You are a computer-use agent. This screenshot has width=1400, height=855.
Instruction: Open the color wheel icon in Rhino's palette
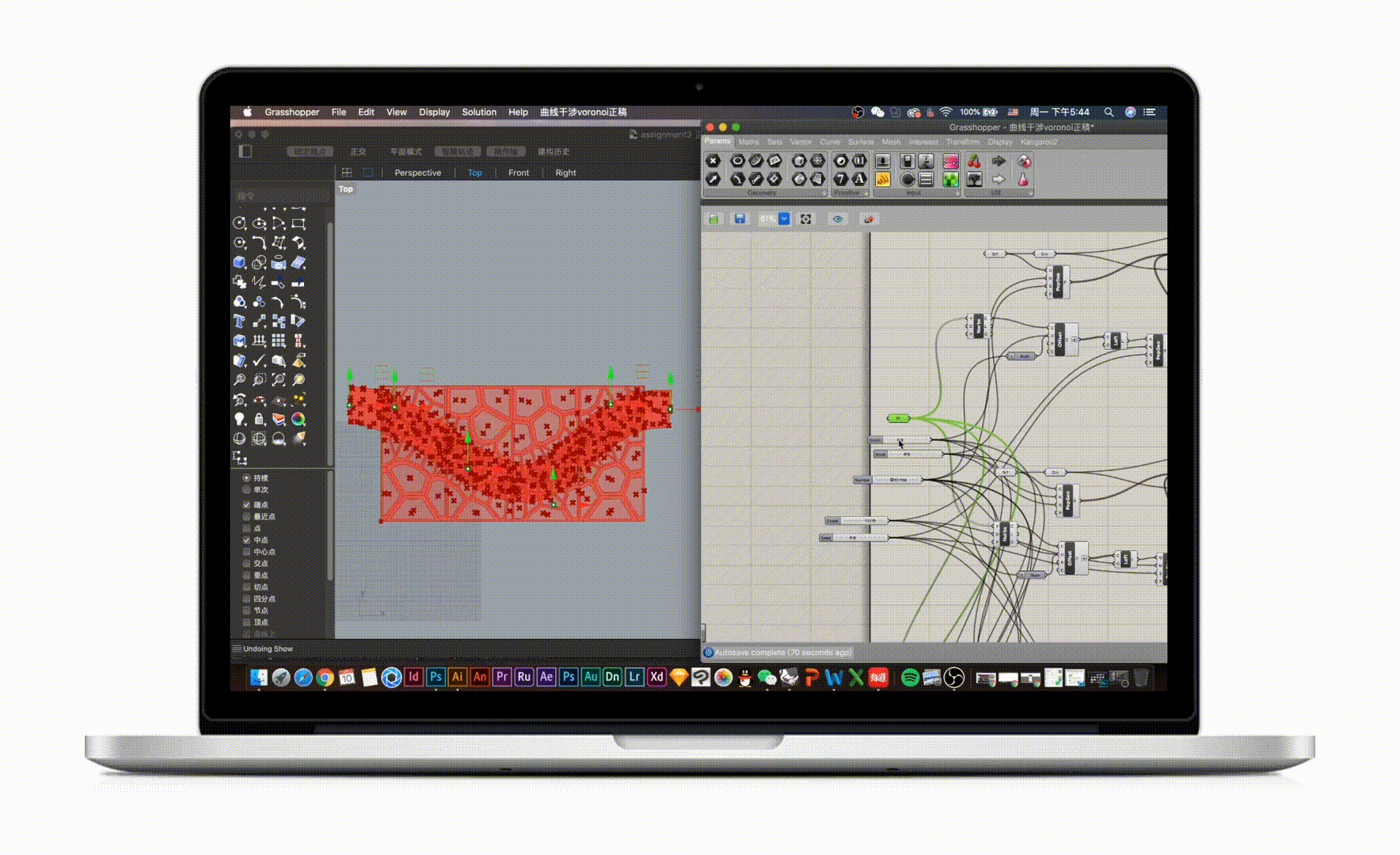coord(299,419)
